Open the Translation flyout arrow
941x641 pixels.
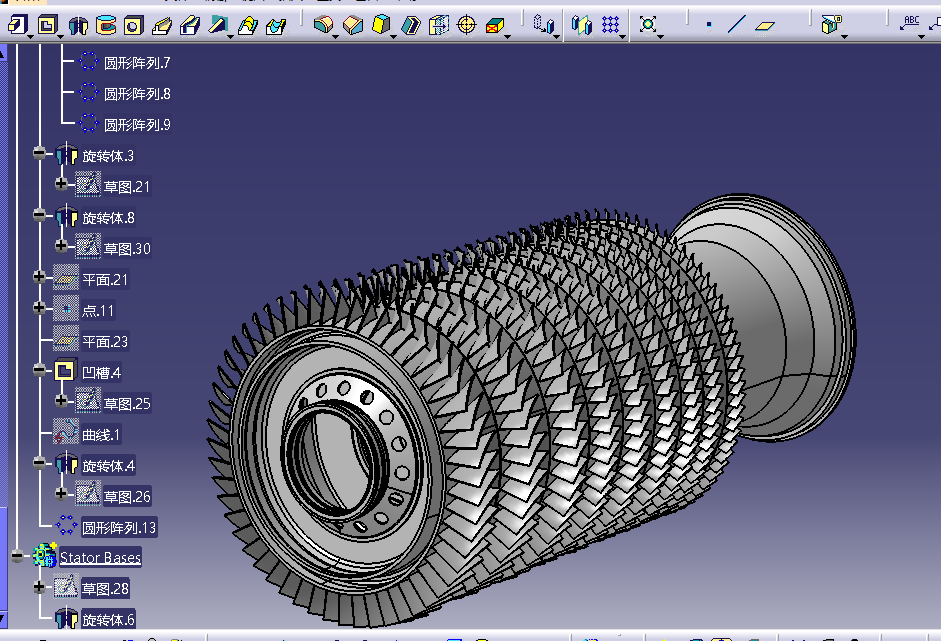click(x=556, y=37)
